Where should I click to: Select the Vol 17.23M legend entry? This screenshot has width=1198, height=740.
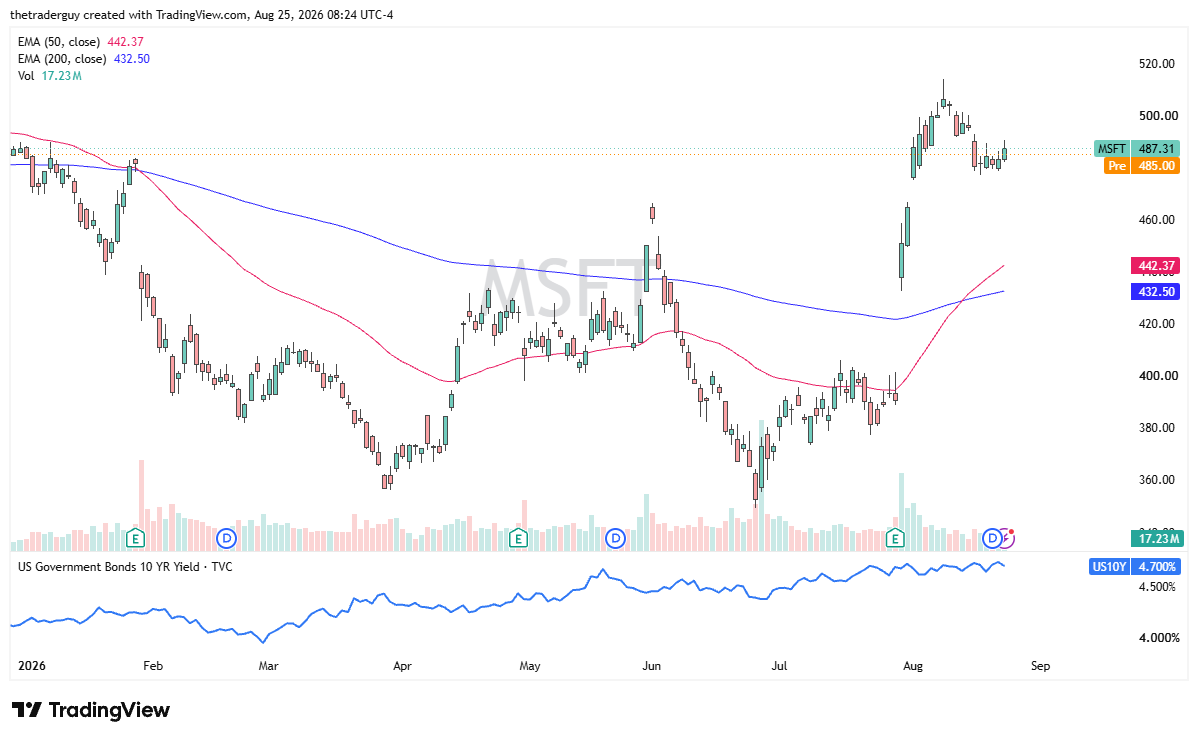(50, 76)
